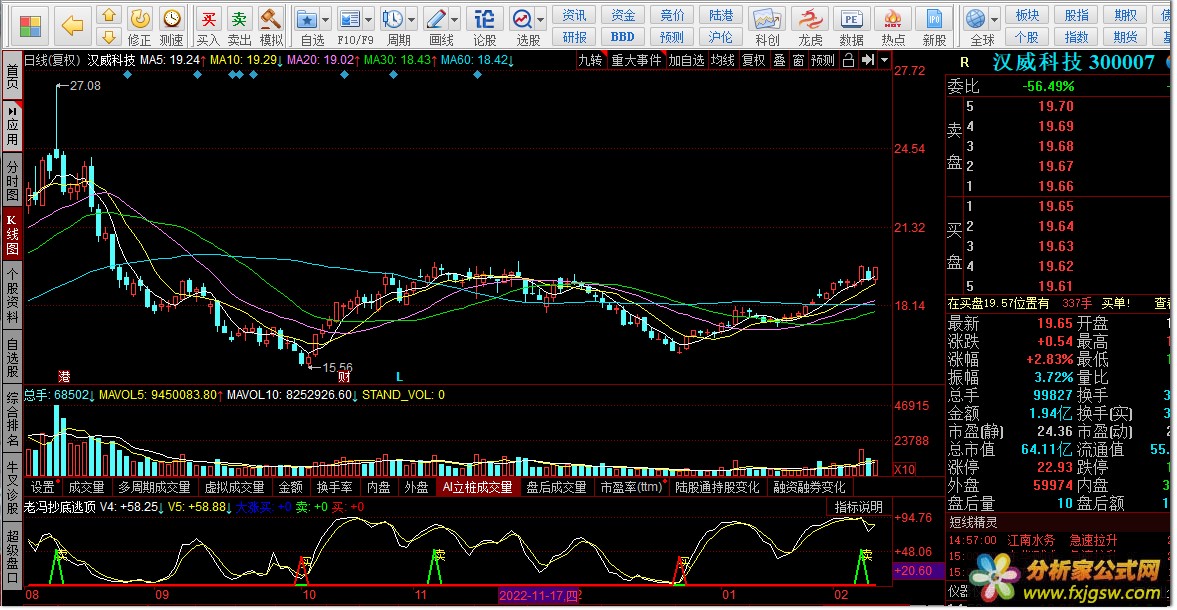Select the 画线 drawing pencil tool
1177x610 pixels.
click(436, 19)
